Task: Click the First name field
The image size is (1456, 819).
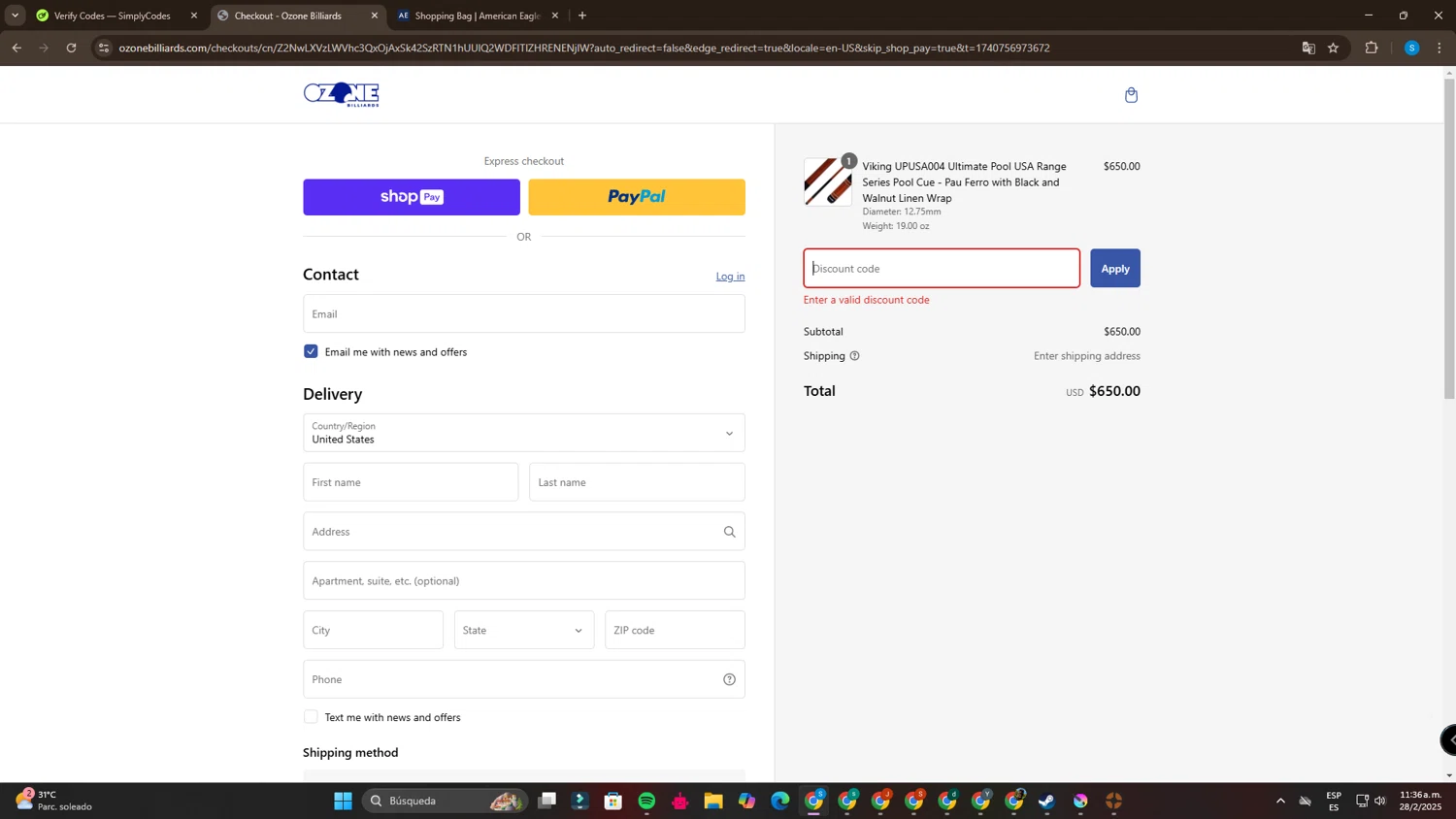Action: [411, 482]
